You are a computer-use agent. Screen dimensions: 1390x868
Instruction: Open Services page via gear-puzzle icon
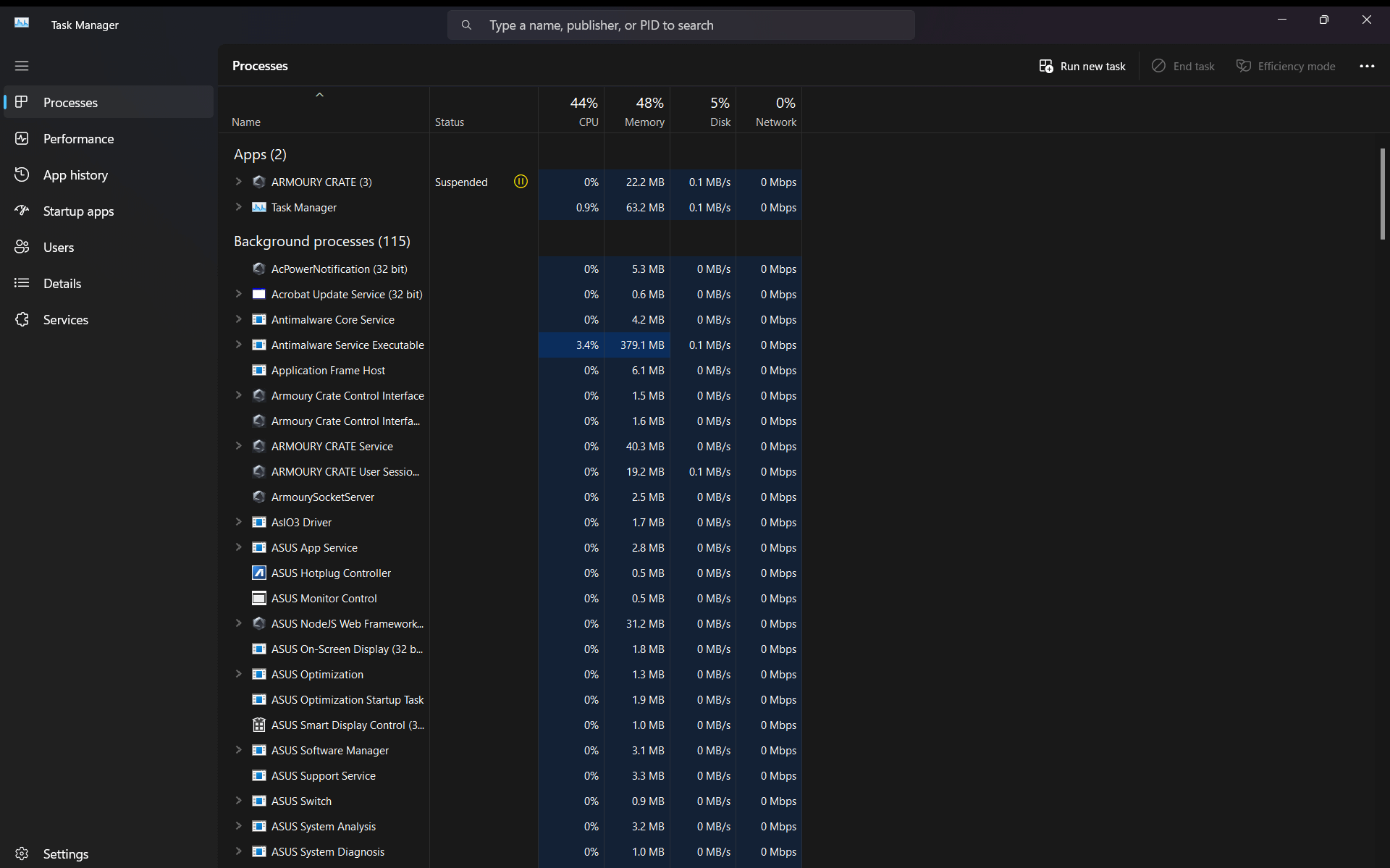[x=22, y=319]
